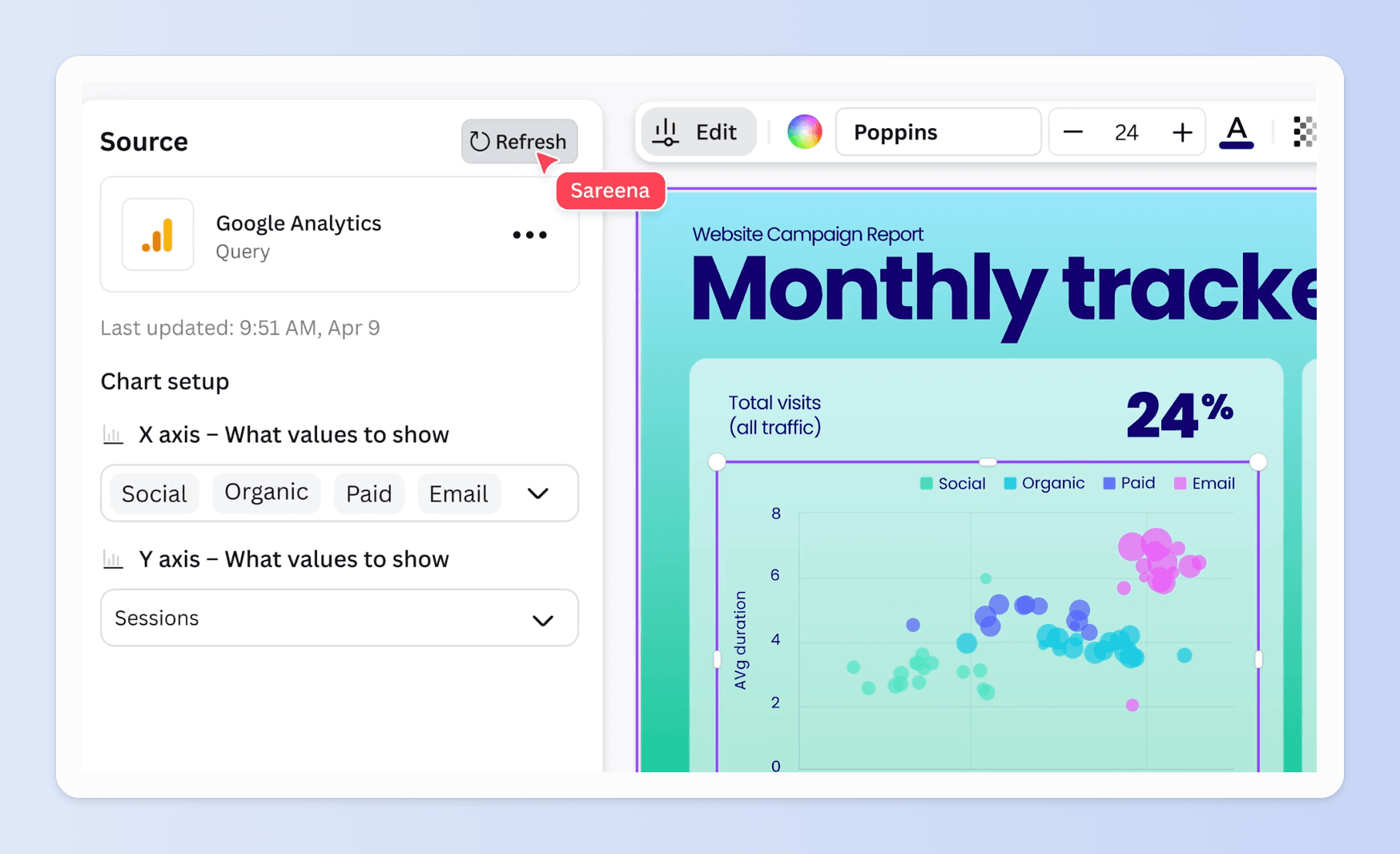This screenshot has height=854, width=1400.
Task: Click the top-right chart resize handle
Action: coord(1258,461)
